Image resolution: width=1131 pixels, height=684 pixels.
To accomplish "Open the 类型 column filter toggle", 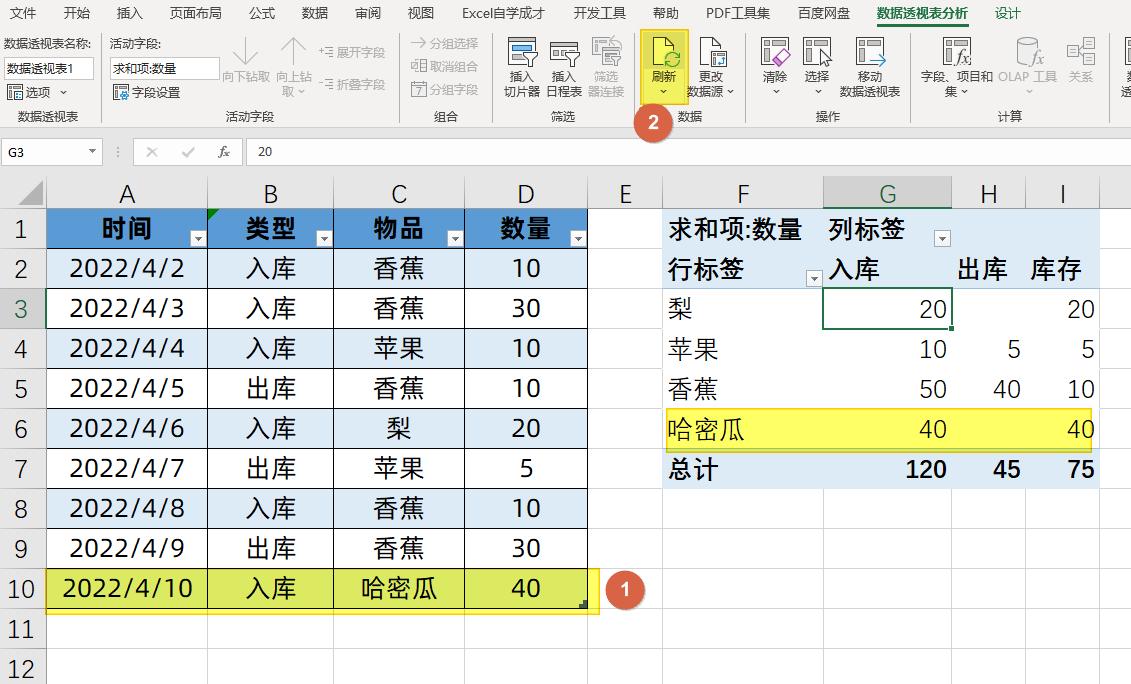I will point(324,236).
